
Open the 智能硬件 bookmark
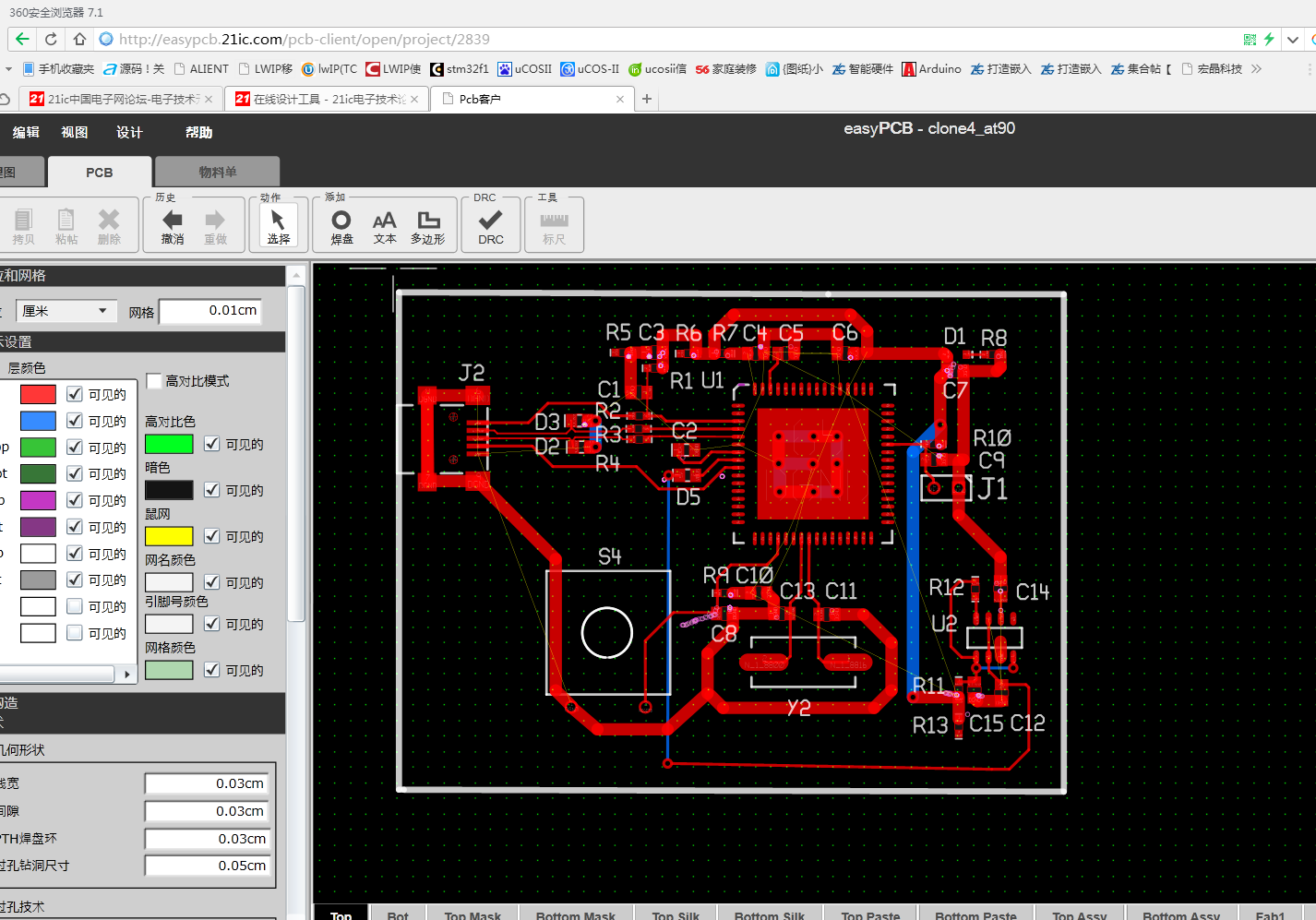863,69
